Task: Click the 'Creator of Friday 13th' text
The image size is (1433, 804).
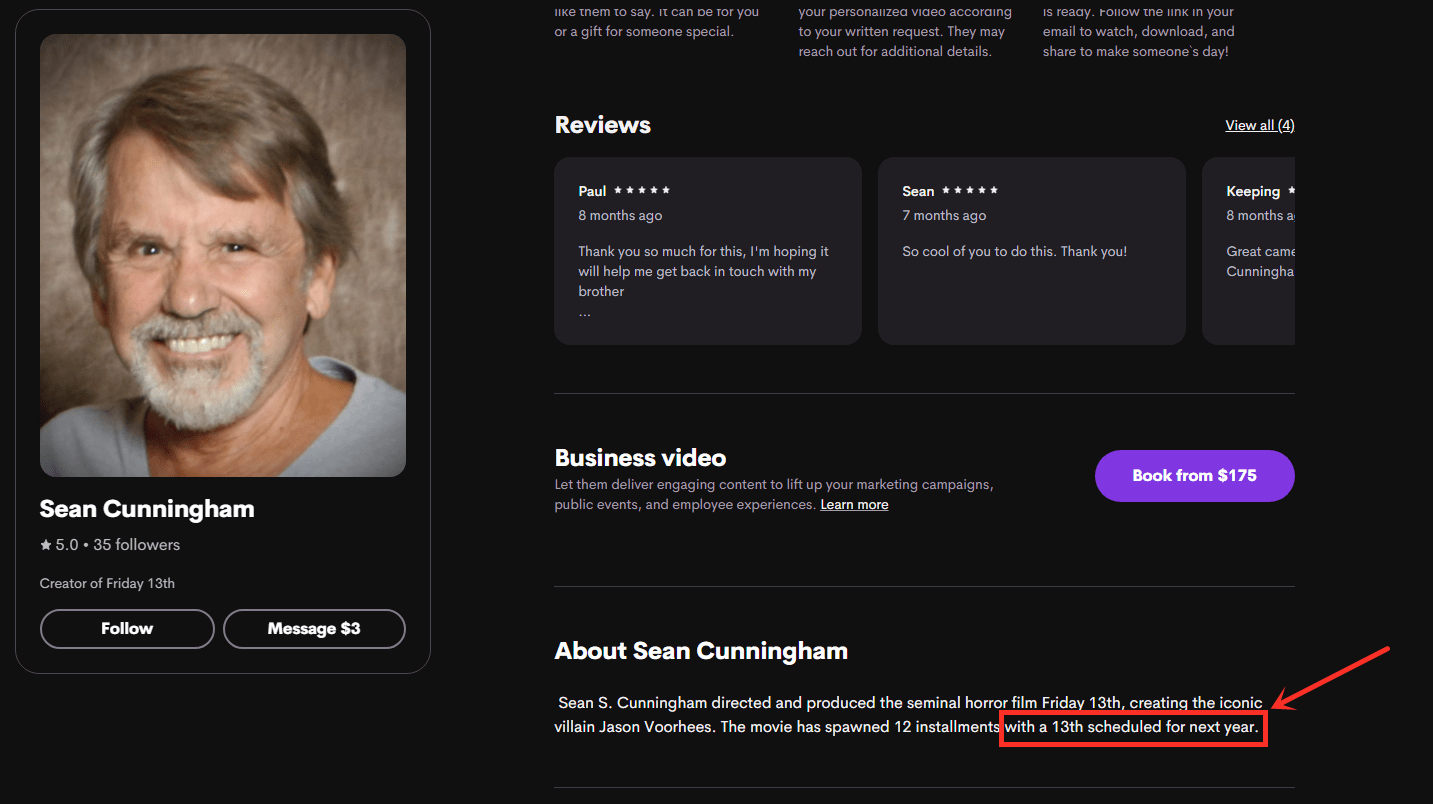Action: (107, 583)
